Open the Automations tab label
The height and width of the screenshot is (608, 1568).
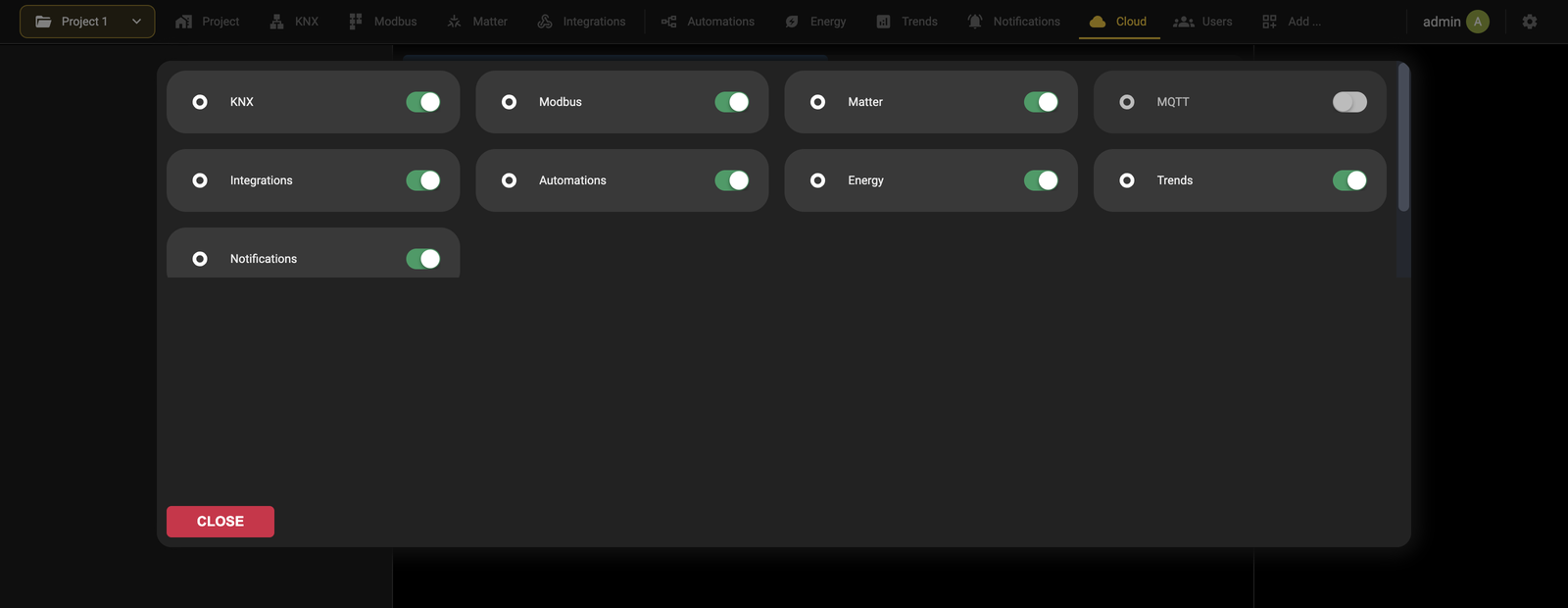(720, 22)
